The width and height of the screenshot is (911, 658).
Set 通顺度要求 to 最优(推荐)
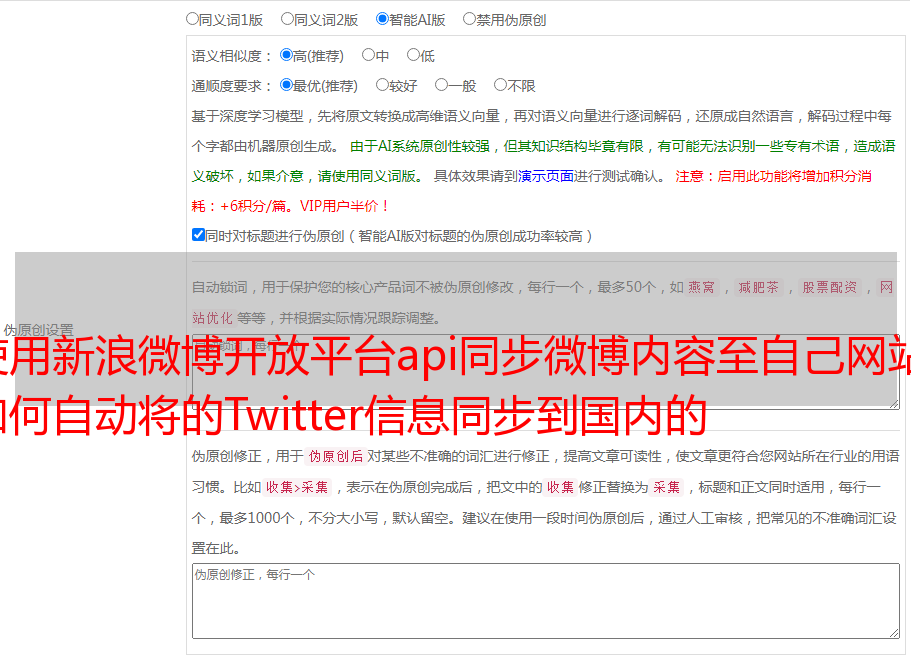tap(286, 85)
